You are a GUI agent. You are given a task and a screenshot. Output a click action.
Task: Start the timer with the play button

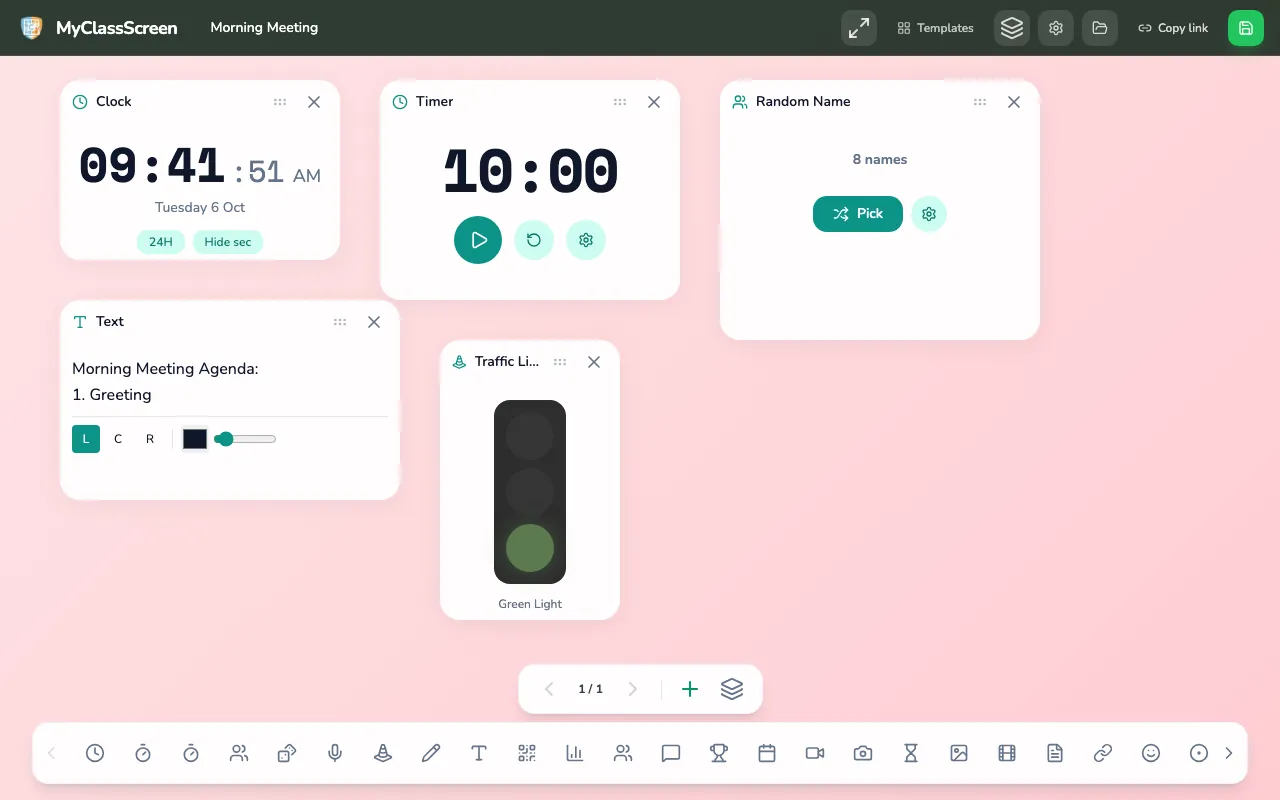click(x=478, y=240)
